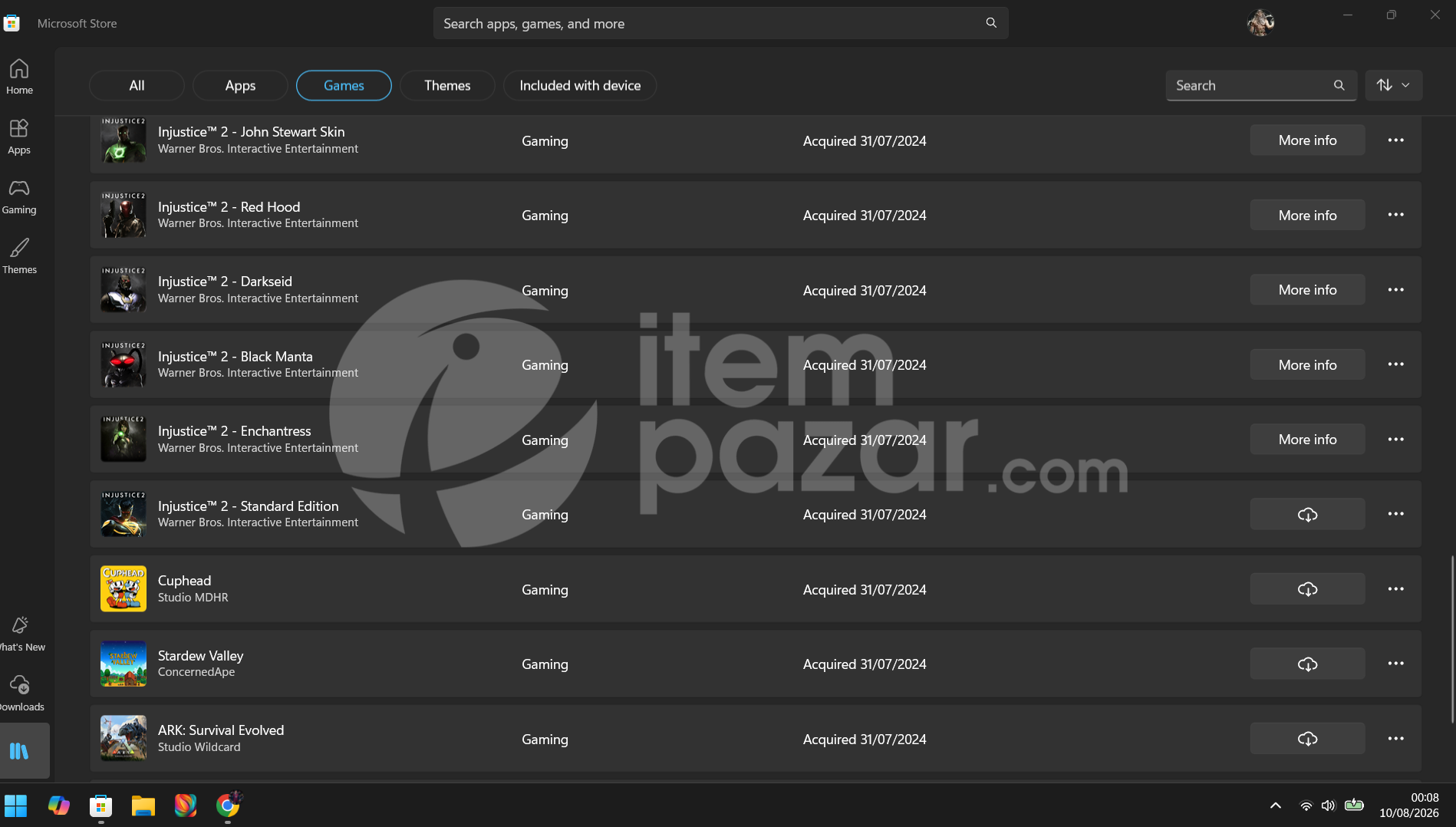This screenshot has width=1456, height=827.
Task: Open What's New in sidebar
Action: pos(21,634)
